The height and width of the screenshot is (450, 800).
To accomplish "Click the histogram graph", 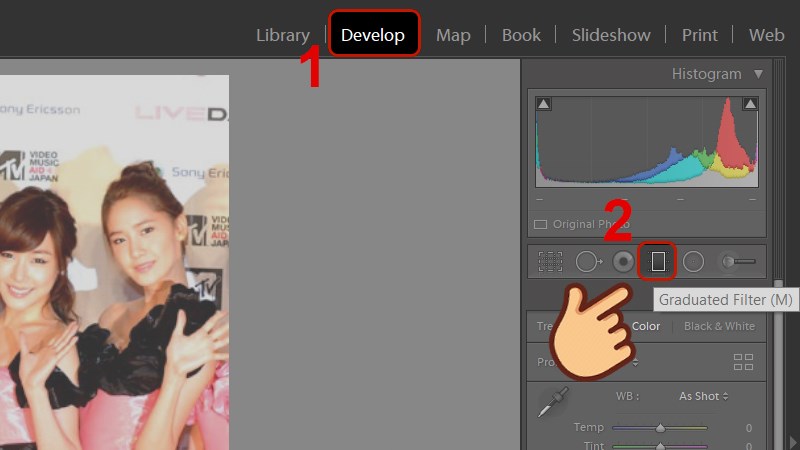I will [x=646, y=142].
